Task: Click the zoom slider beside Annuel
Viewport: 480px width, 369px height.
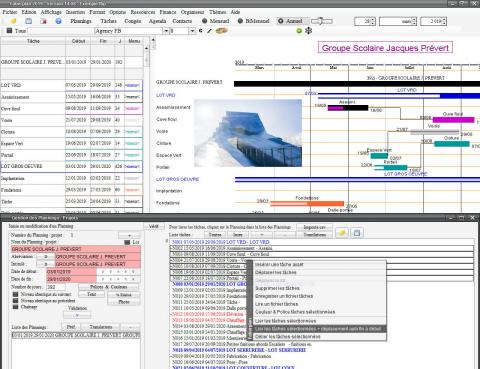Action: [322, 21]
